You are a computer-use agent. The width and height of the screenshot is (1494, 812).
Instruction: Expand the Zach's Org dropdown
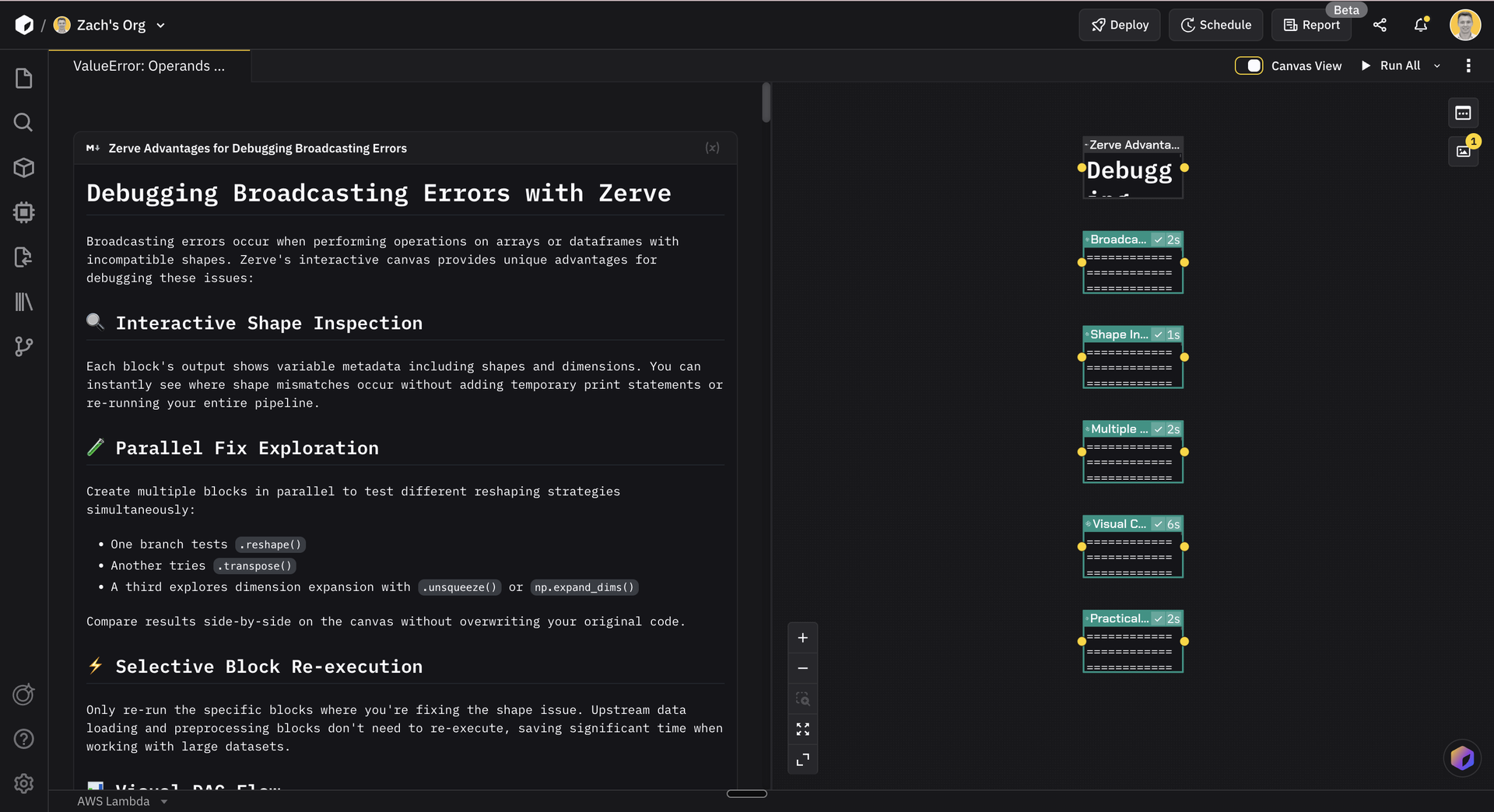(x=160, y=26)
